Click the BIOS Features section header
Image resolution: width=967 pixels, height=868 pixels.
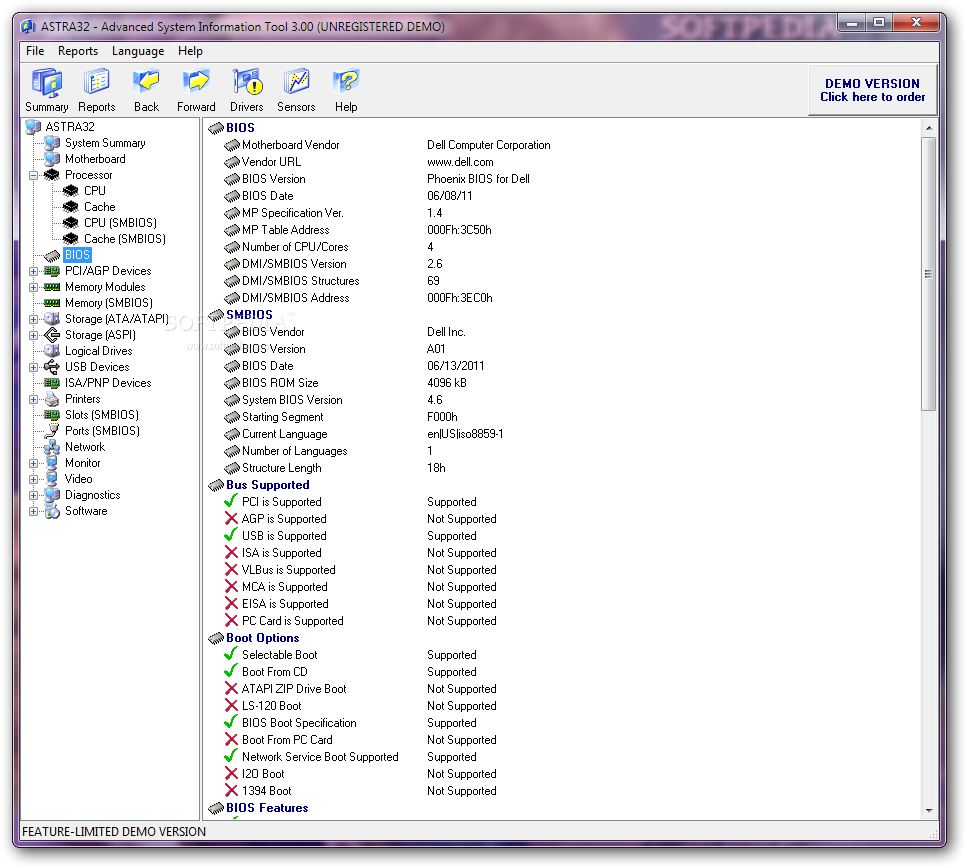click(x=267, y=808)
